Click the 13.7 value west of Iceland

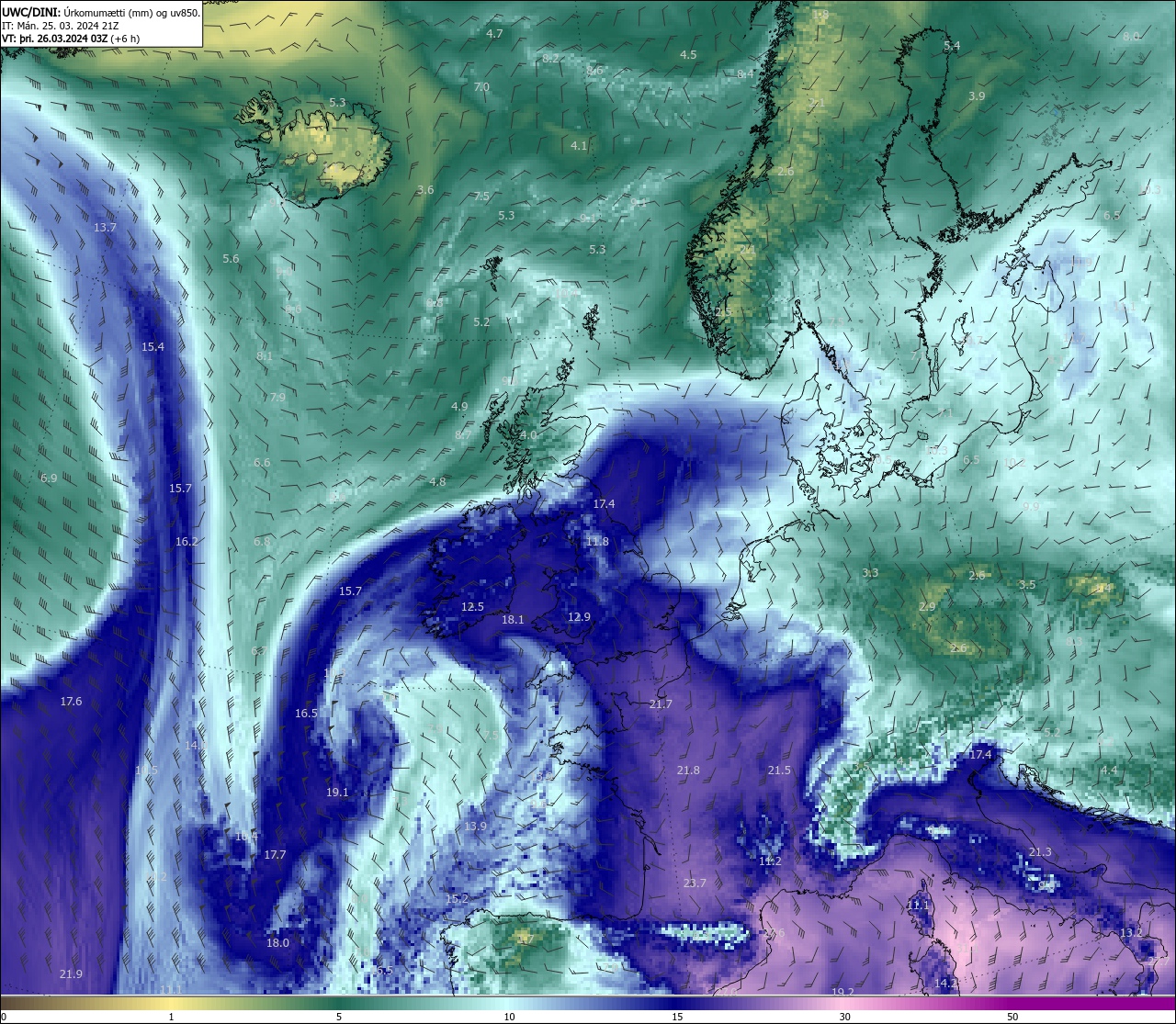click(106, 227)
